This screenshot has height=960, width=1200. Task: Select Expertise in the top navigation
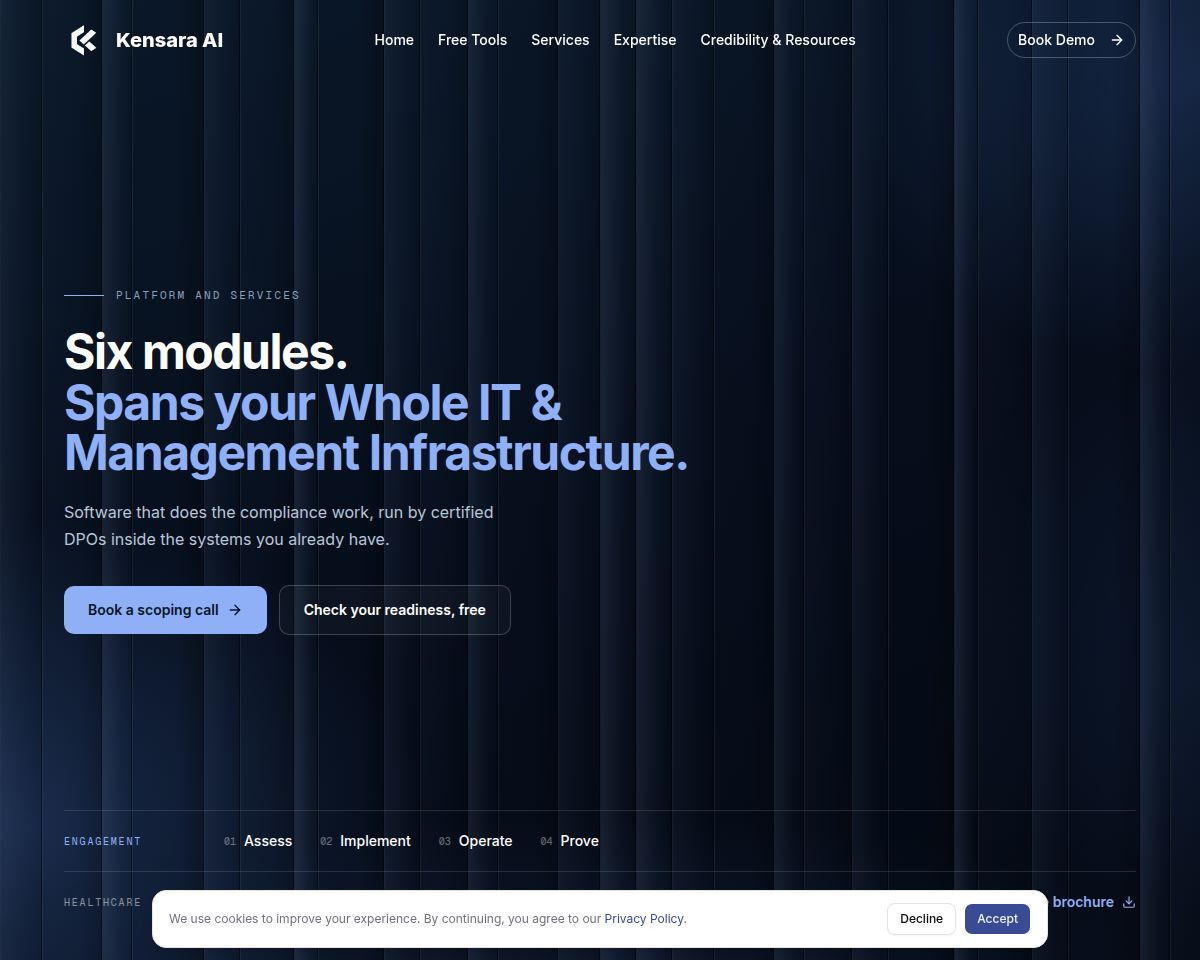(645, 40)
